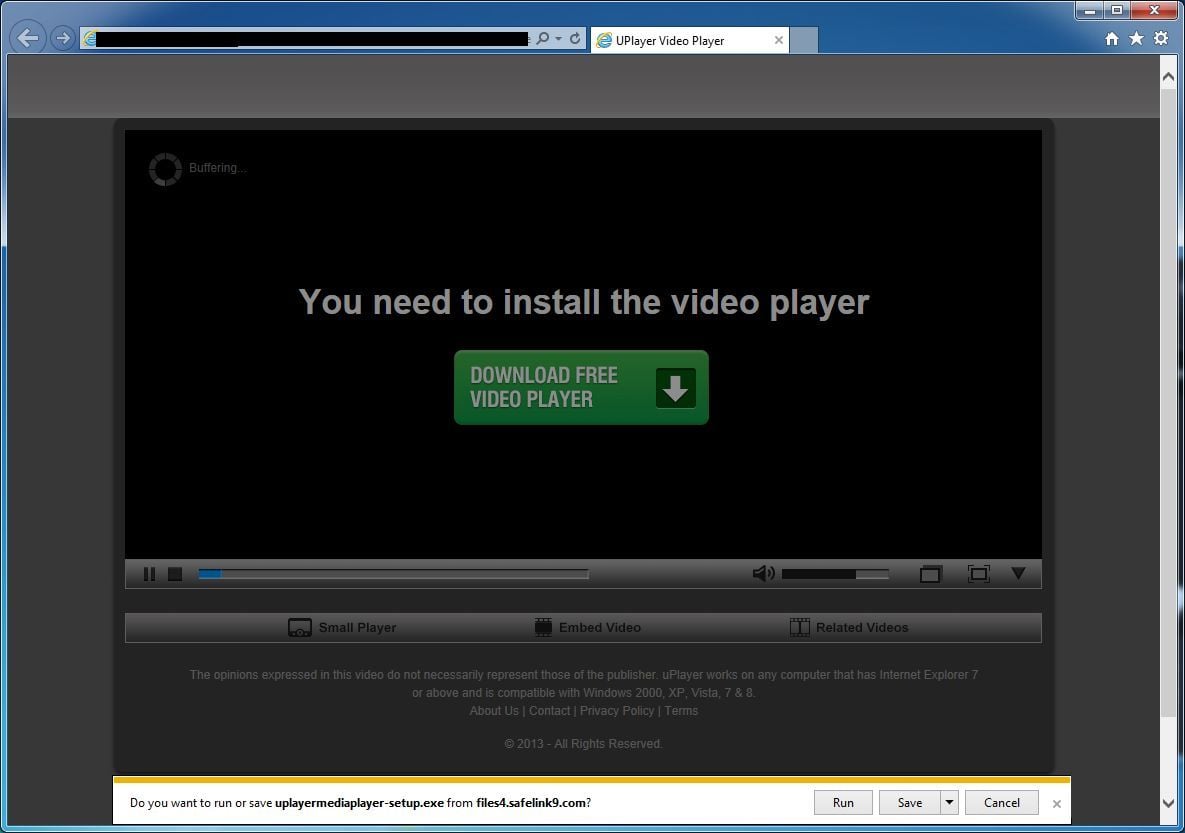Switch to full screen mode
This screenshot has width=1185, height=833.
(978, 573)
